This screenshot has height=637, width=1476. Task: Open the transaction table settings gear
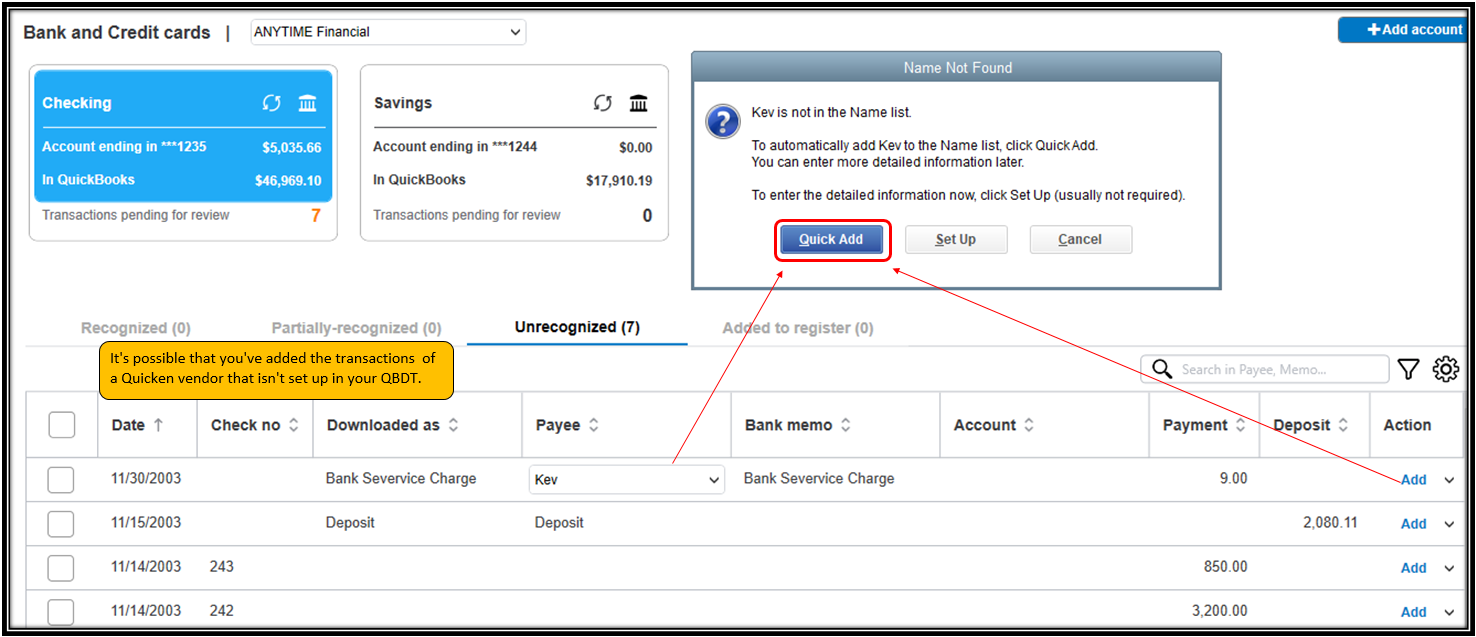click(1446, 369)
